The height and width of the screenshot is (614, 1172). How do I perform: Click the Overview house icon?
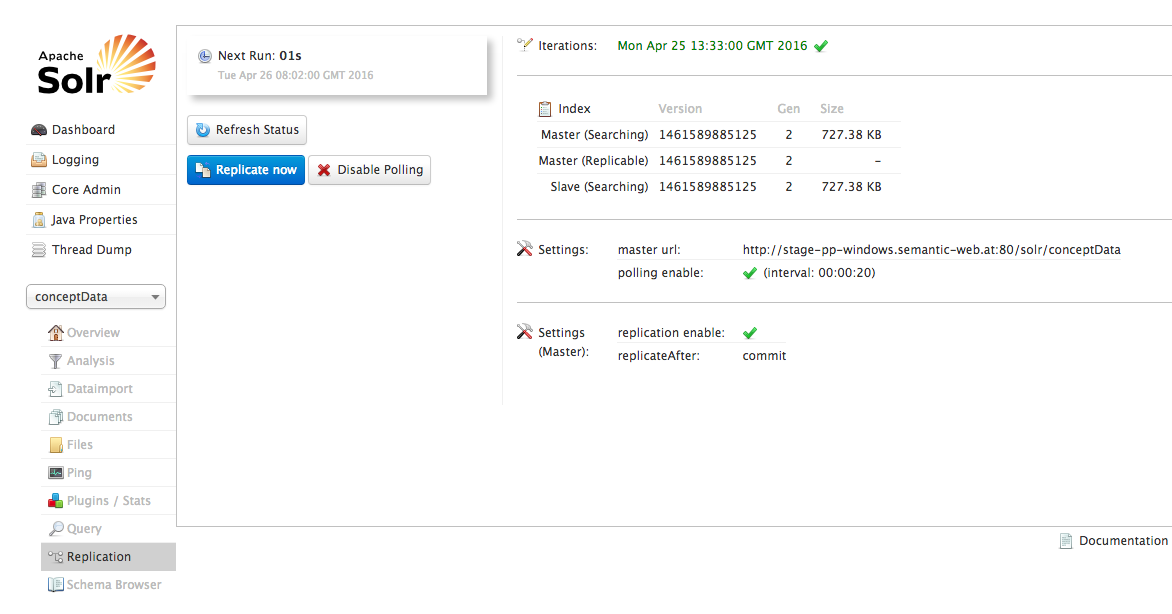[x=56, y=333]
